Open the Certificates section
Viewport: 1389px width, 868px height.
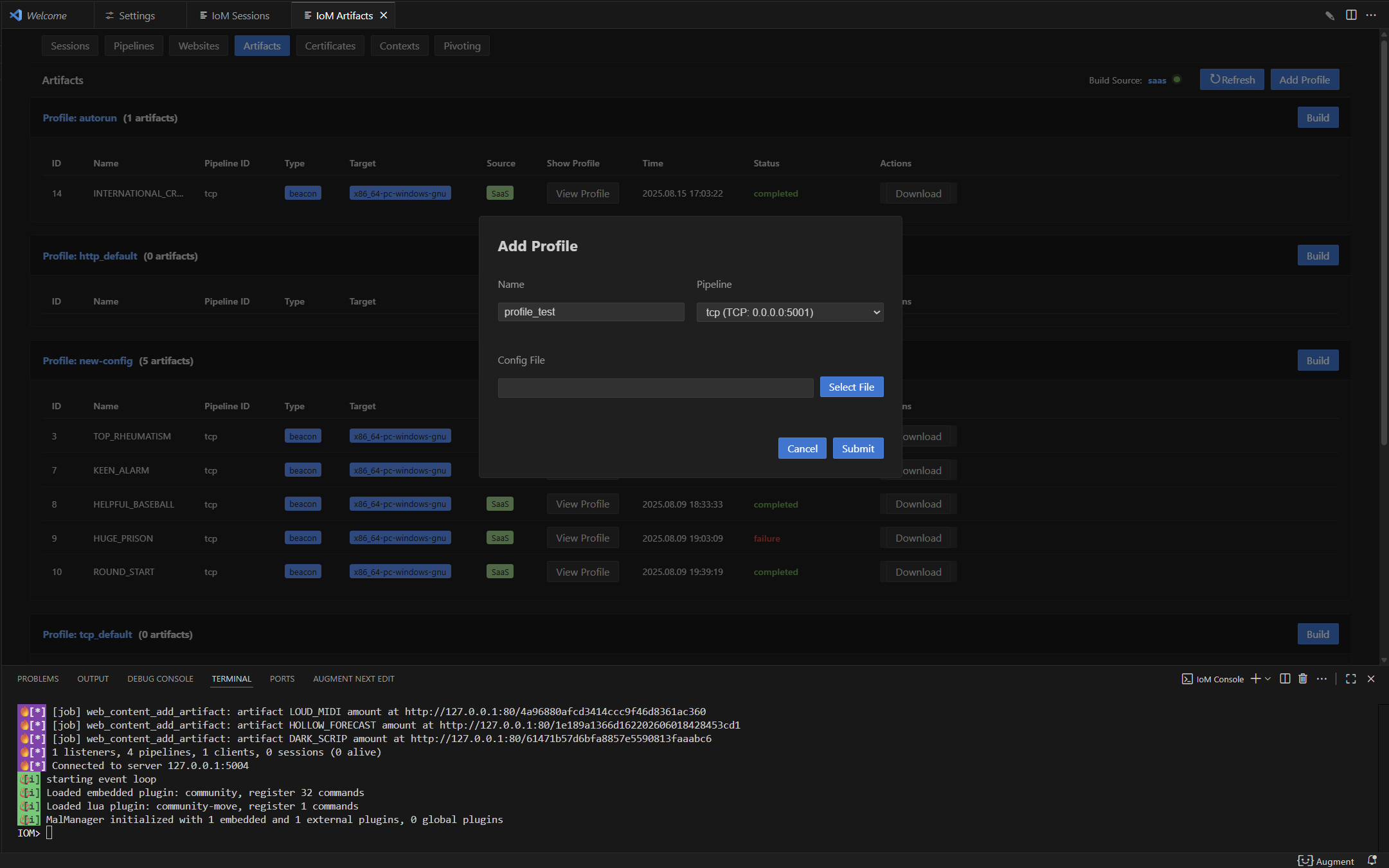click(330, 46)
